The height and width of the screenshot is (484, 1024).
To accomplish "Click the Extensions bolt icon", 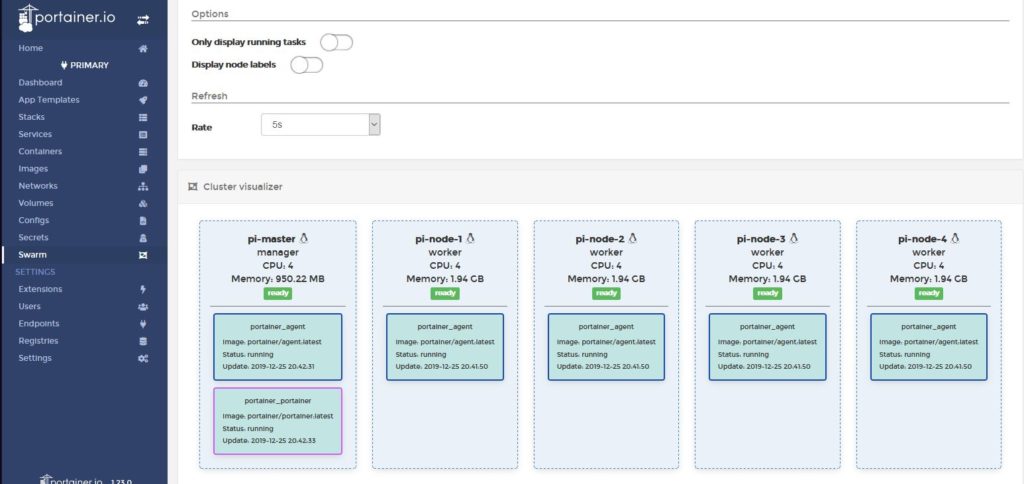I will click(x=143, y=289).
